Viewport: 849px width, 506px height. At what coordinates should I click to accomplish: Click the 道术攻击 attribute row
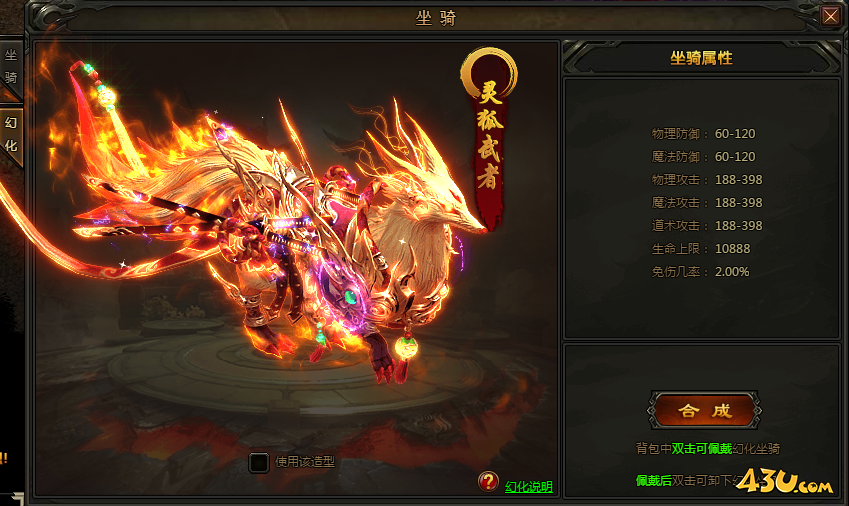[707, 226]
